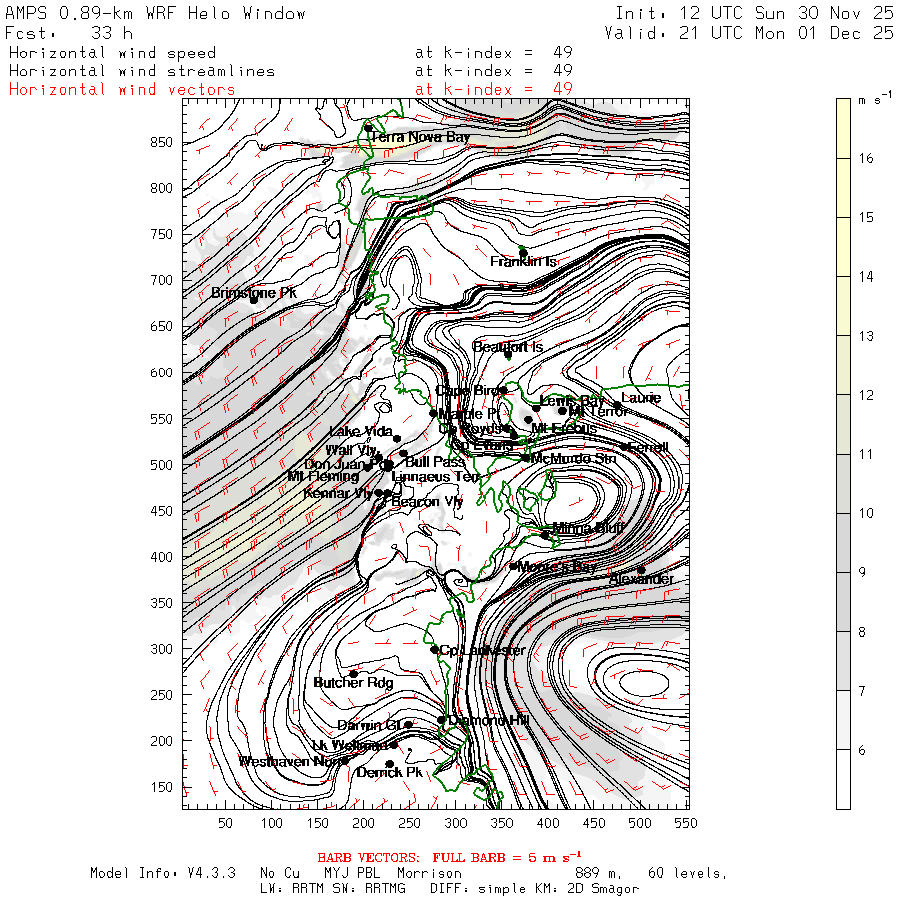Click the 'Morrison' microphysics text
This screenshot has height=900, width=900.
pos(429,874)
